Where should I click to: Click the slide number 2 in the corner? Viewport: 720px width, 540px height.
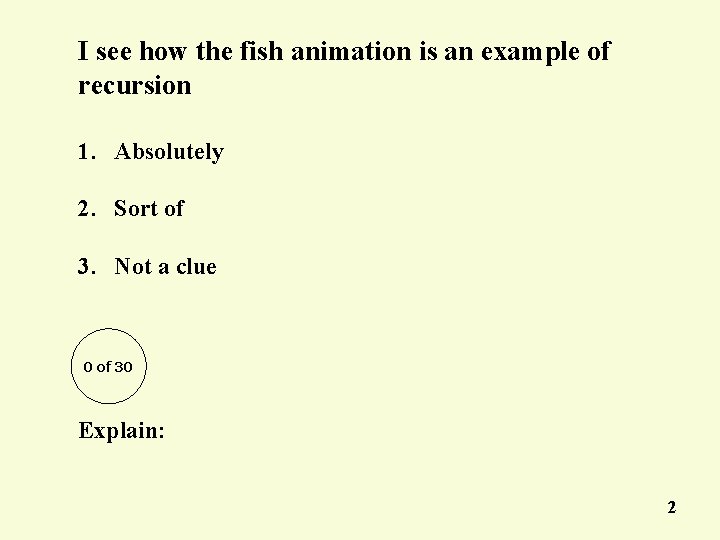[x=672, y=507]
